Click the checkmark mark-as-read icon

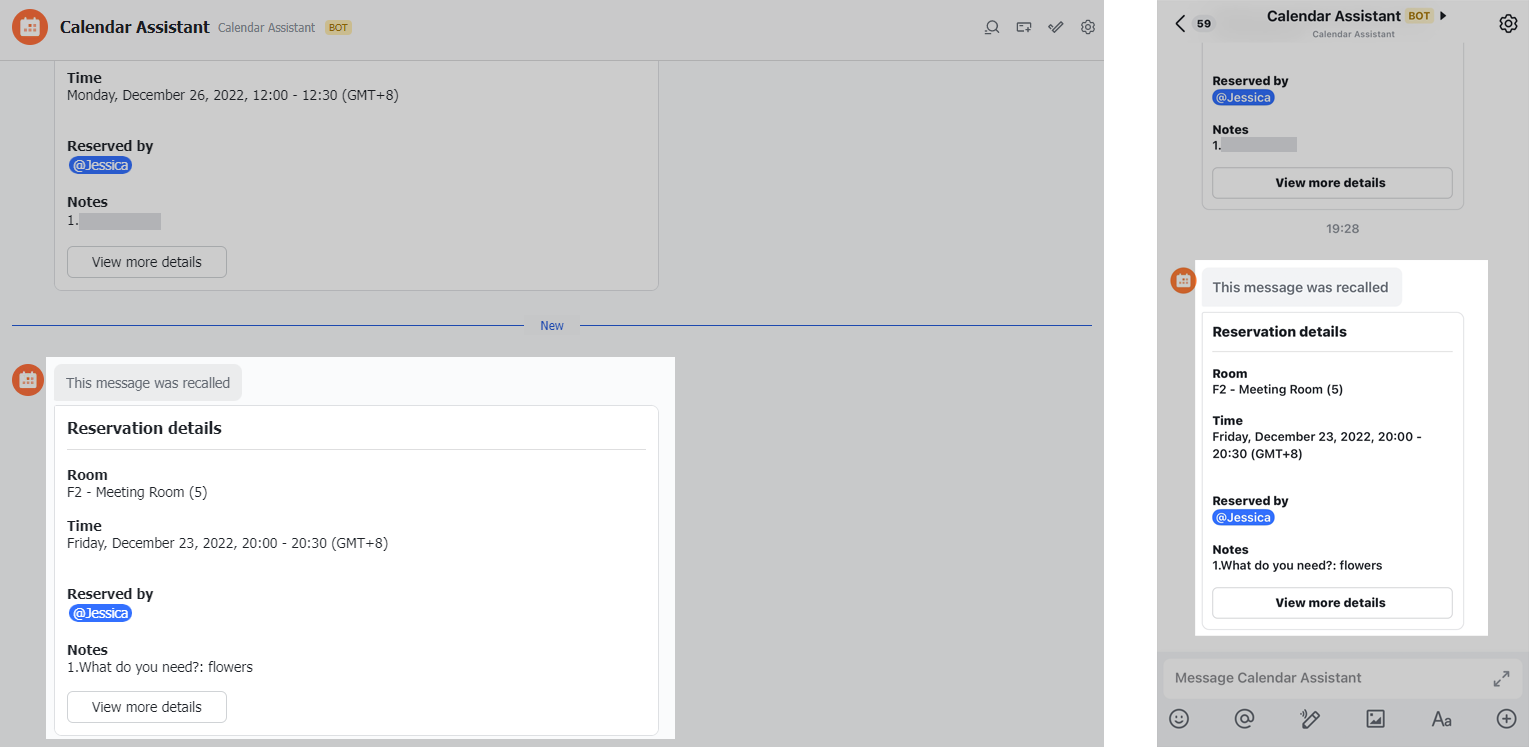(x=1056, y=27)
